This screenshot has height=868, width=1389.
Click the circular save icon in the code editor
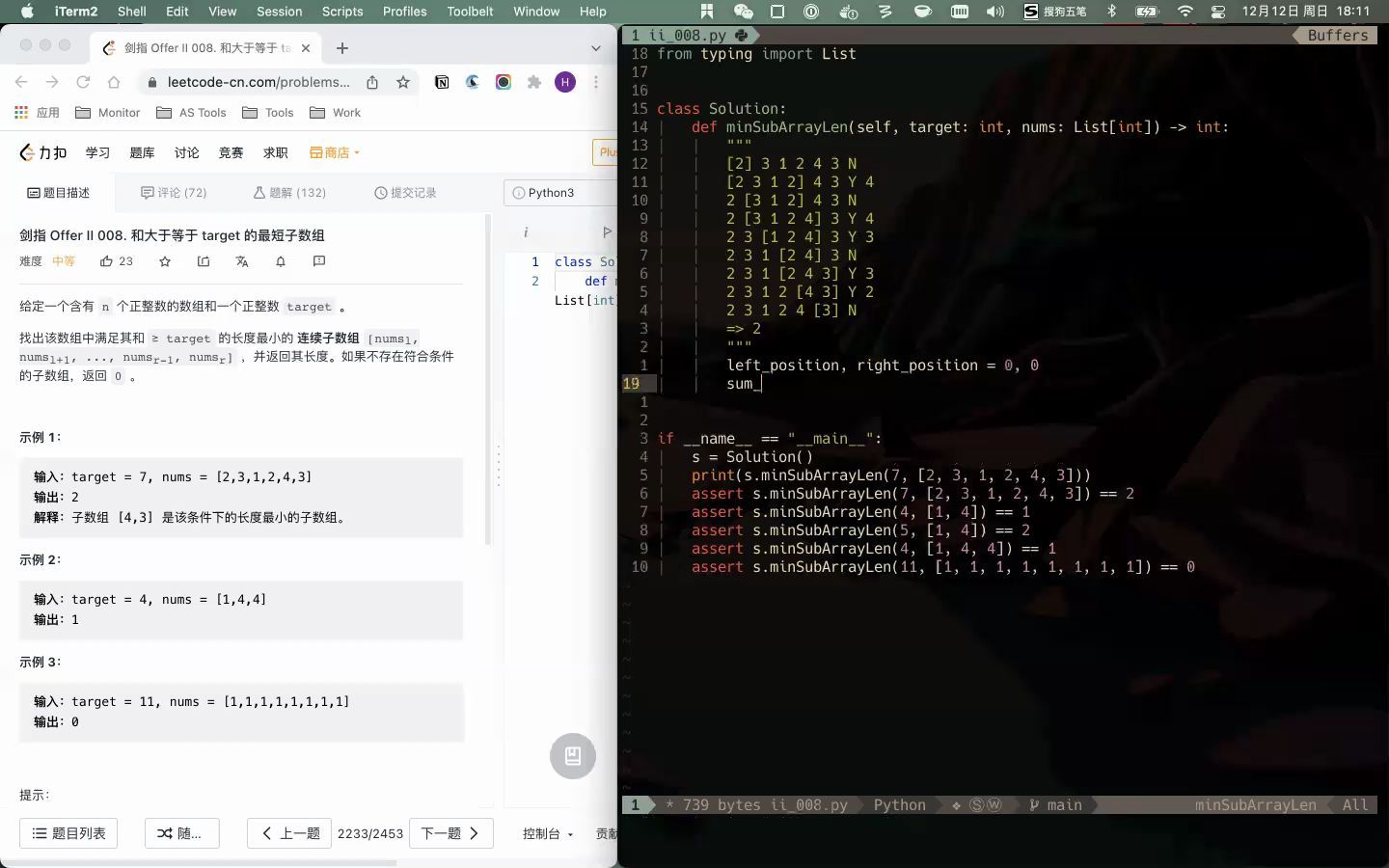coord(572,756)
